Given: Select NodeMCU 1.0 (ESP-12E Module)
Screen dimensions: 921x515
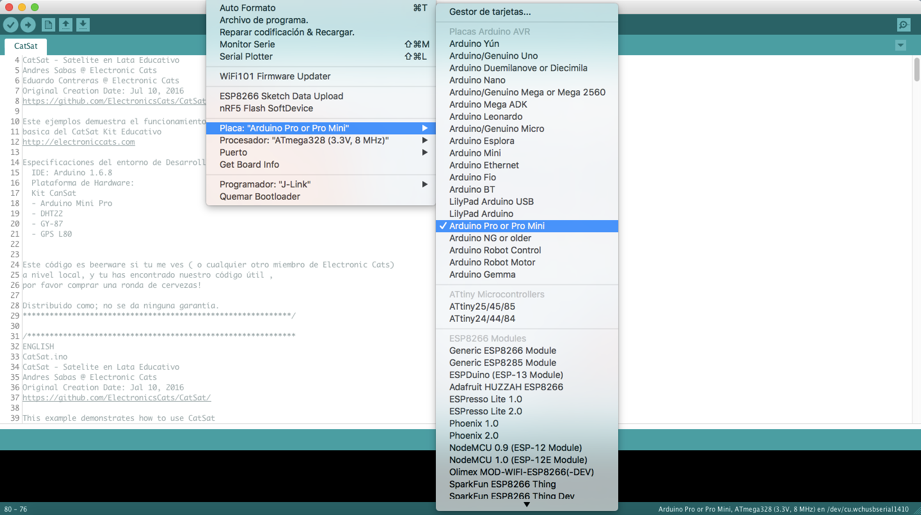Looking at the screenshot, I should [527, 460].
